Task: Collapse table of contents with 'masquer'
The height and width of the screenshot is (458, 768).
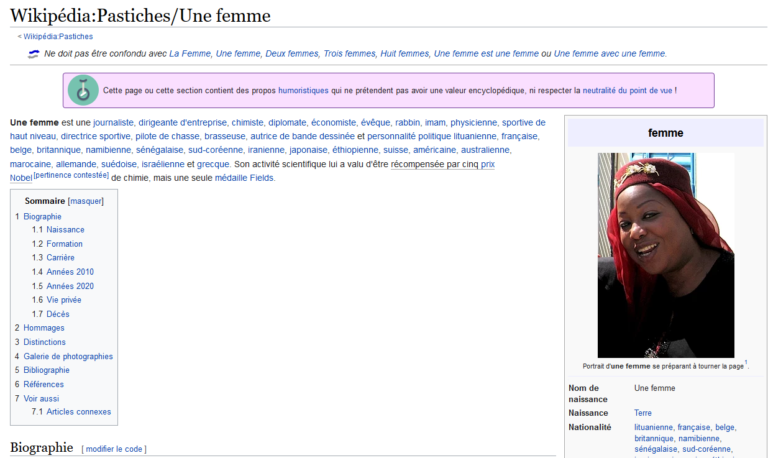Action: pos(86,201)
